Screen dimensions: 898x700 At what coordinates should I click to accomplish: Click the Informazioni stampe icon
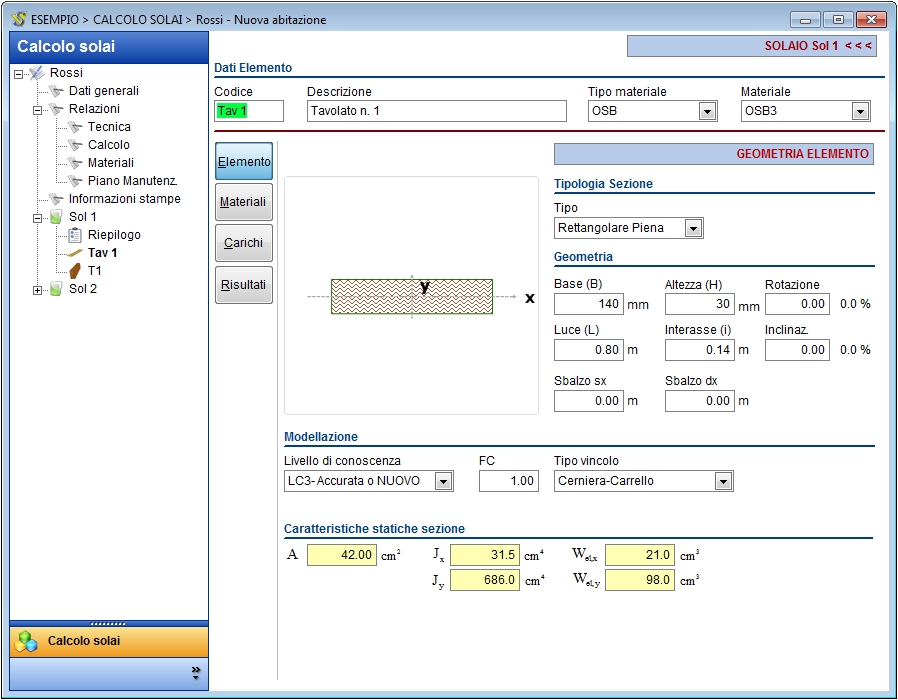click(x=56, y=199)
